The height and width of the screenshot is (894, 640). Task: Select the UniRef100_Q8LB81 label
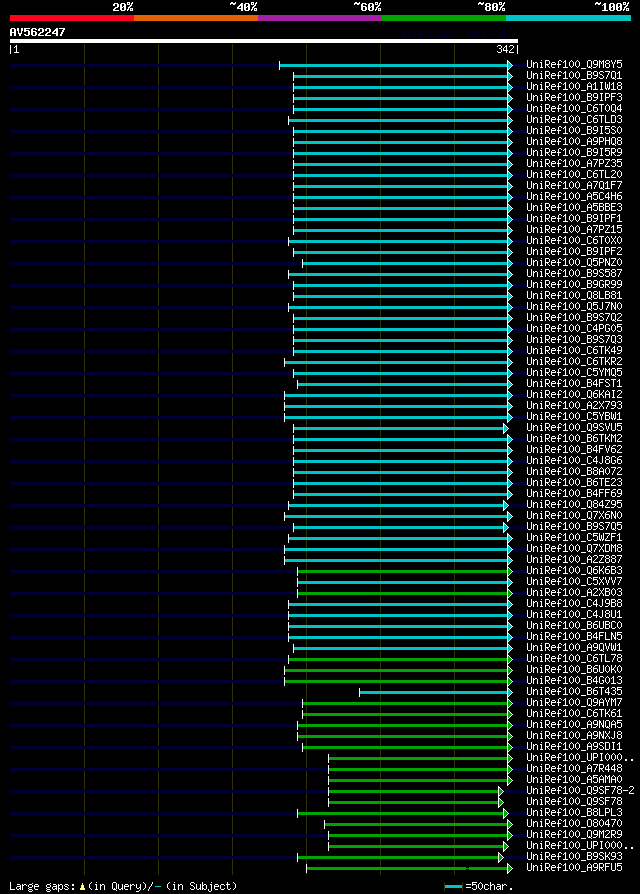[574, 296]
